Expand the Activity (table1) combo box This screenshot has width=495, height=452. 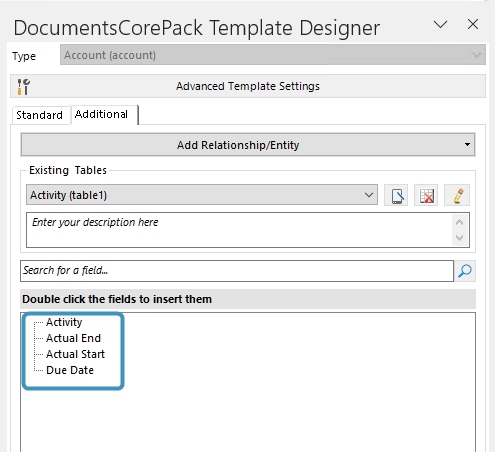[202, 195]
